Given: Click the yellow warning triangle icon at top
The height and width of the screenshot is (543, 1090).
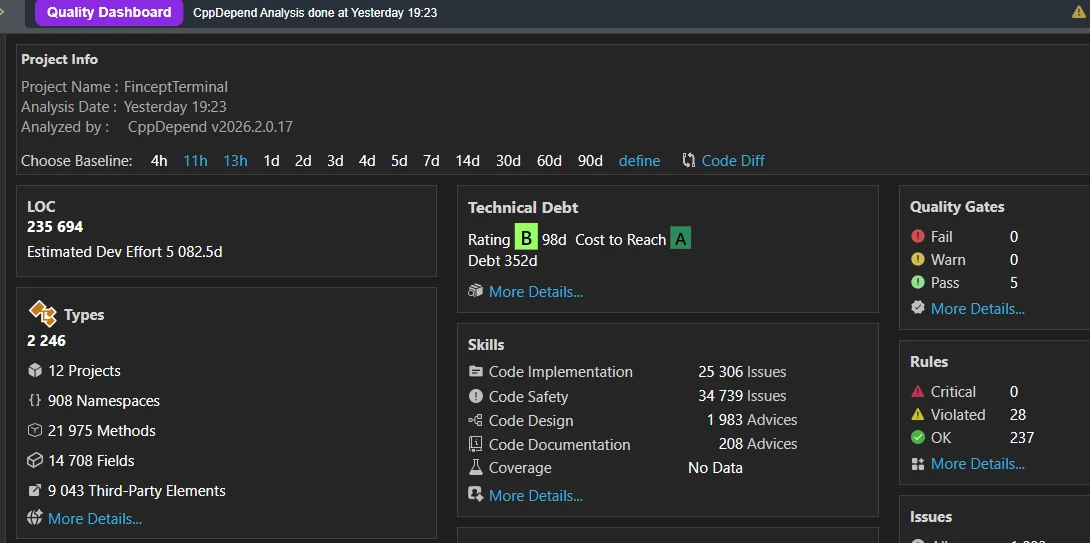Looking at the screenshot, I should pos(1079,13).
